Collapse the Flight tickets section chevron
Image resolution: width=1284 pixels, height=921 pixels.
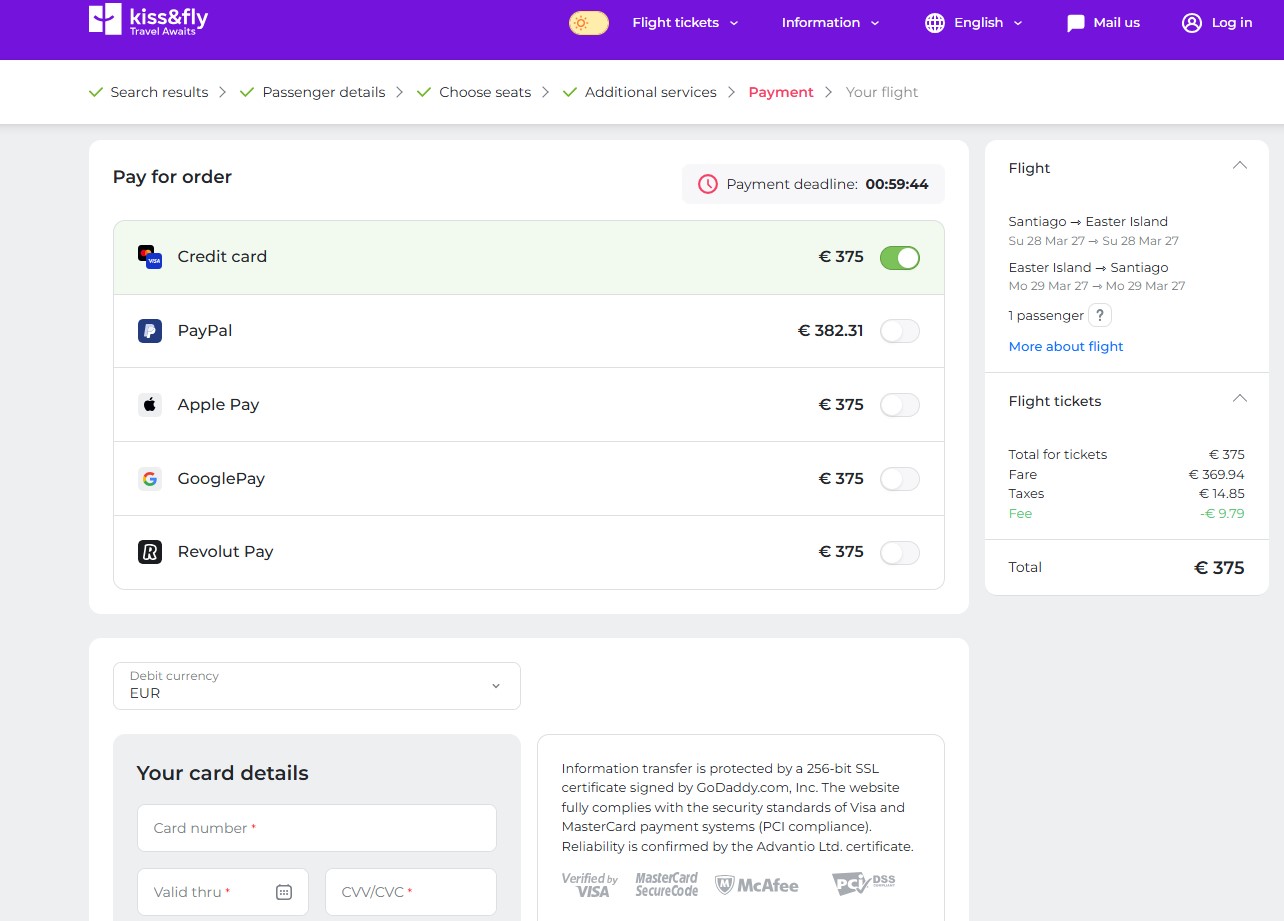pyautogui.click(x=1240, y=399)
